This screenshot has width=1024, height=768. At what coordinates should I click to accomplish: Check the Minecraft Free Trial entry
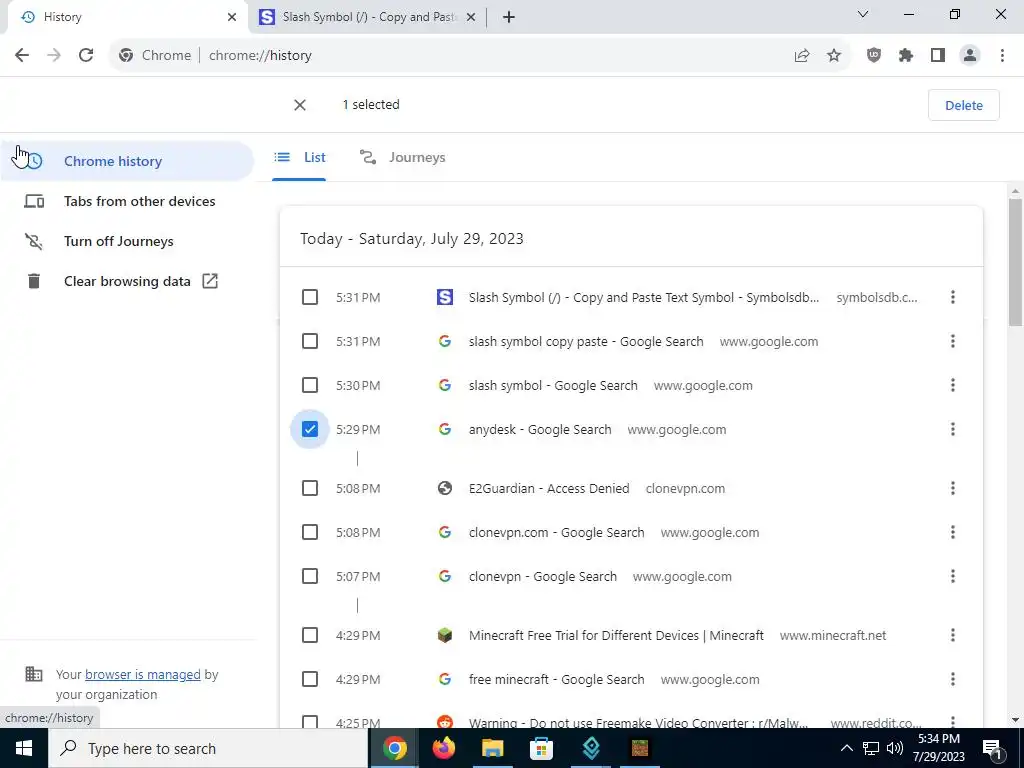310,635
